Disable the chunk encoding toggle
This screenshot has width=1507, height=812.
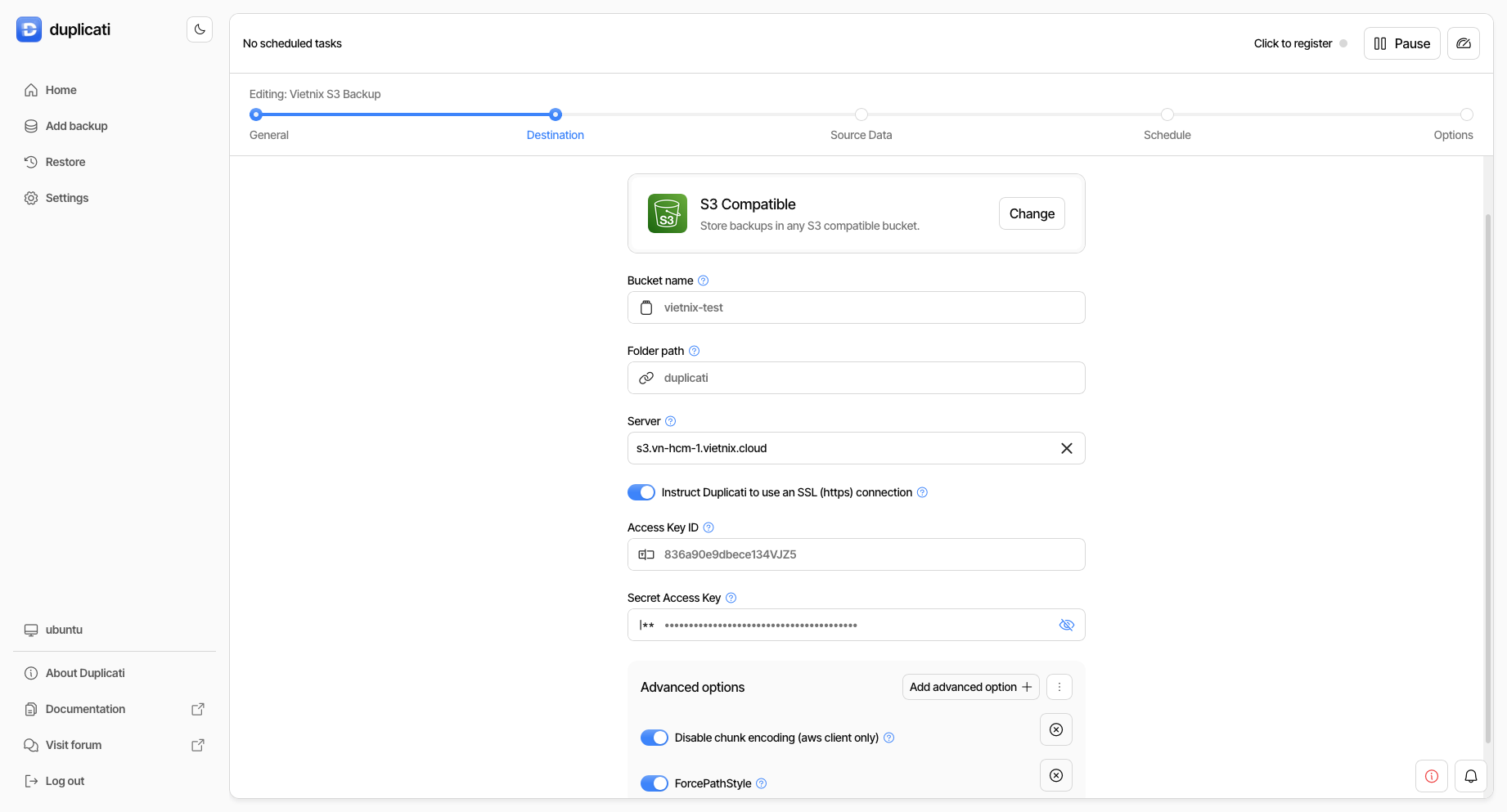tap(655, 738)
